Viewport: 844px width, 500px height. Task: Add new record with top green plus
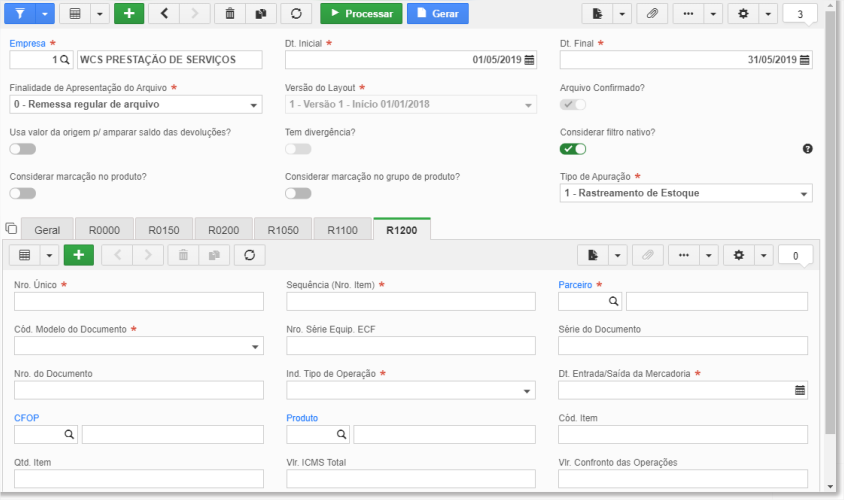point(129,13)
